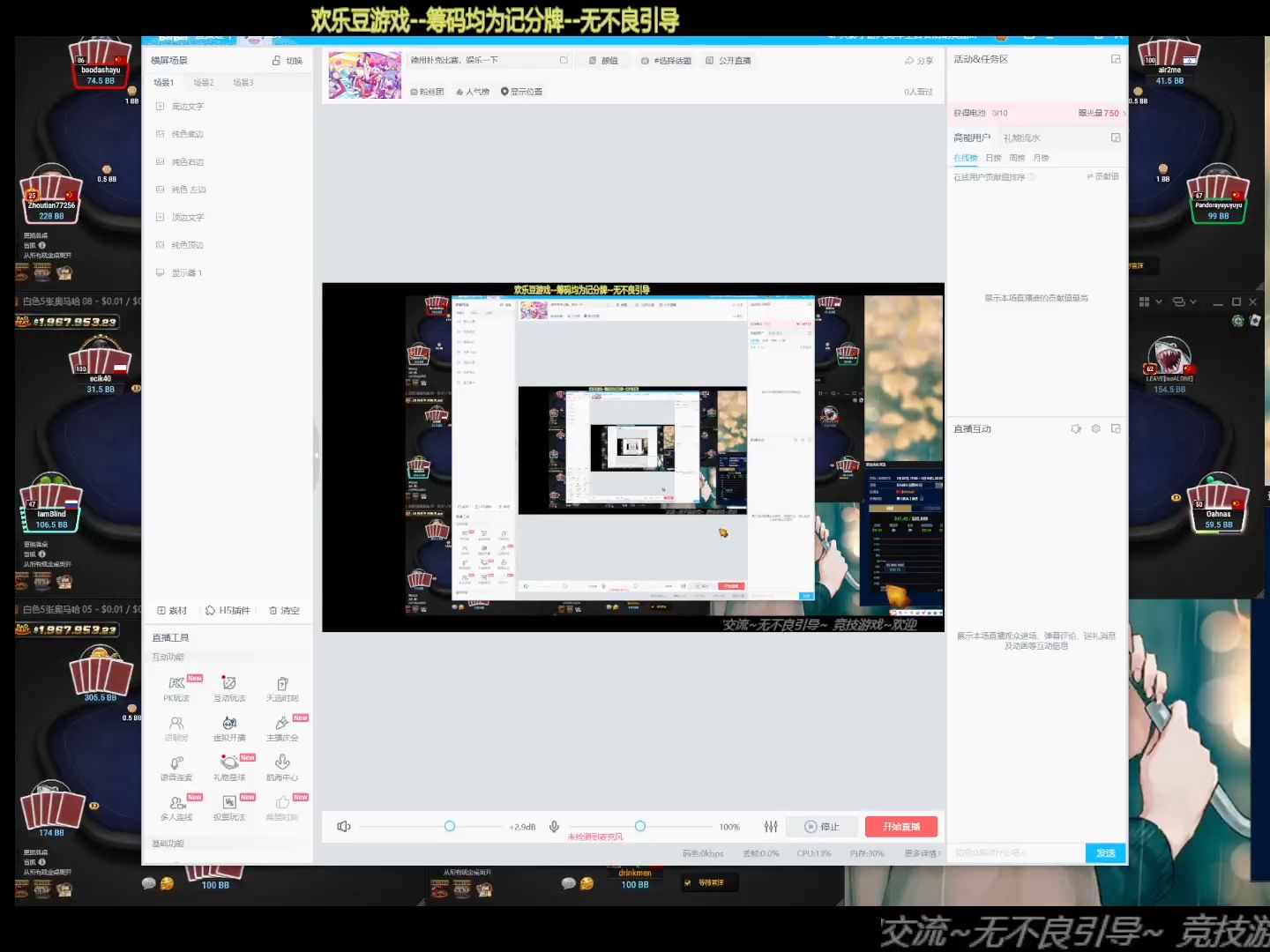Viewport: 1270px width, 952px height.
Task: Click the microphone icon
Action: [554, 826]
